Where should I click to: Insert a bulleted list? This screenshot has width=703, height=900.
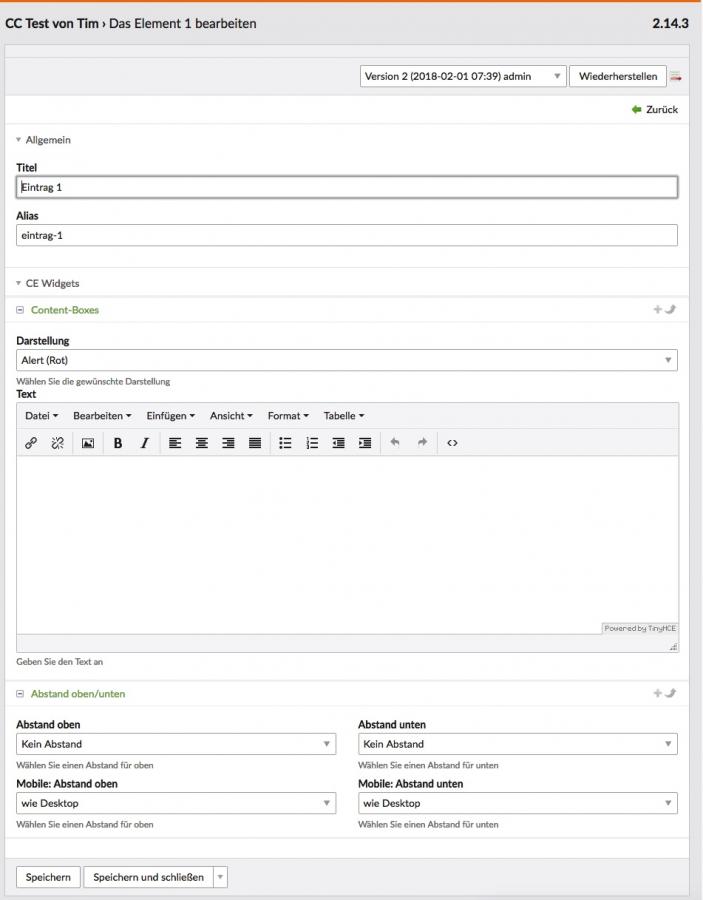coord(285,443)
